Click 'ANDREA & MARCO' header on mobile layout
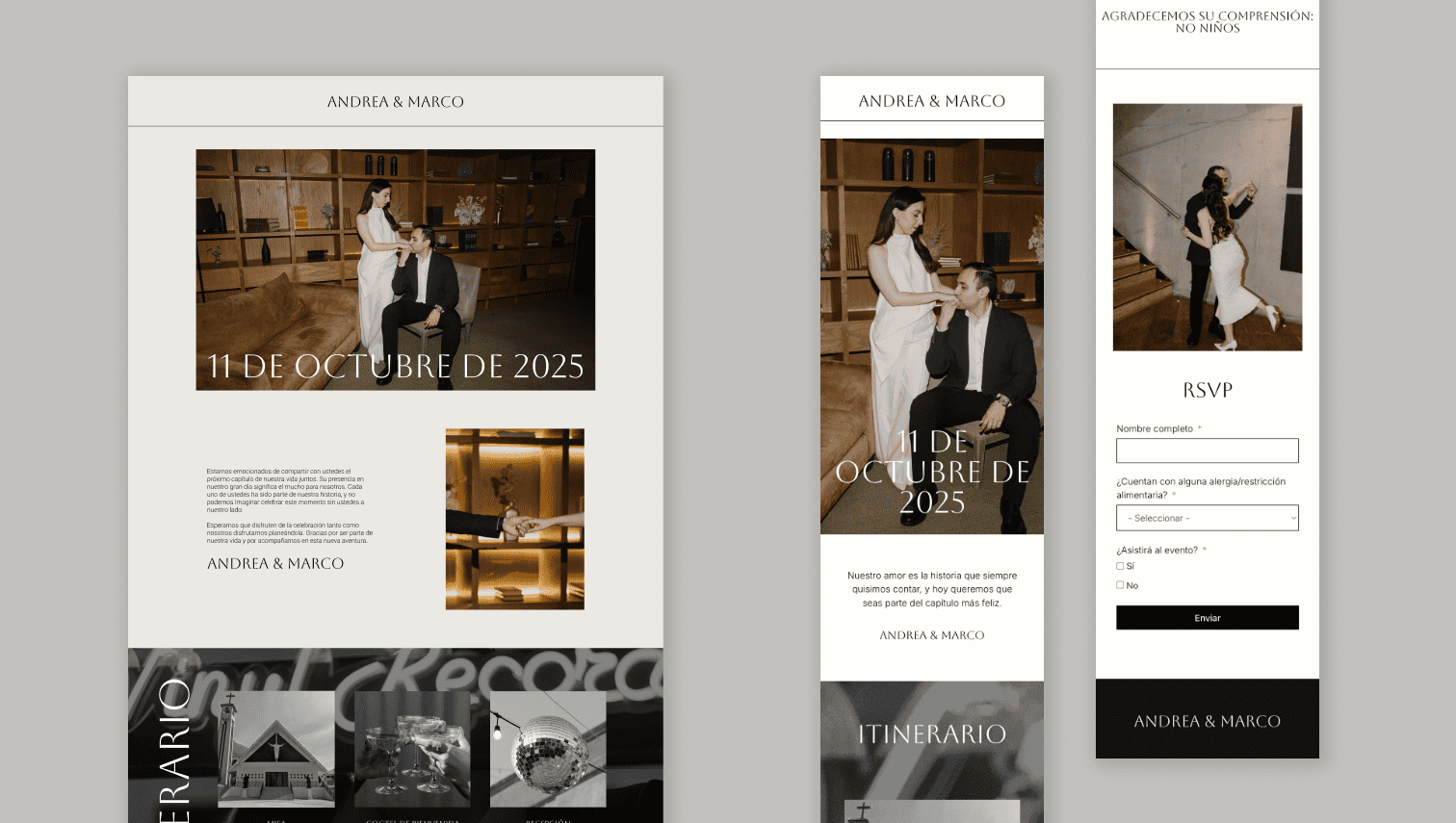Image resolution: width=1456 pixels, height=823 pixels. coord(931,101)
